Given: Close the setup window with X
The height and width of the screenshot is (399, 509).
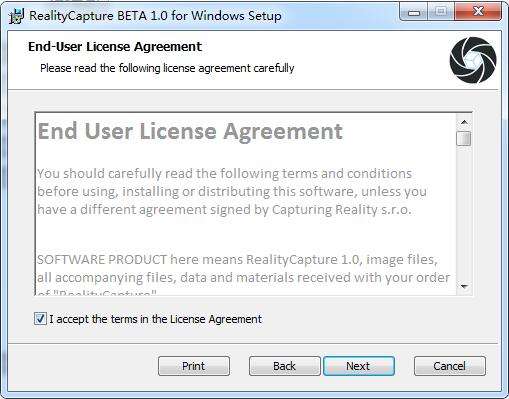Looking at the screenshot, I should click(478, 12).
